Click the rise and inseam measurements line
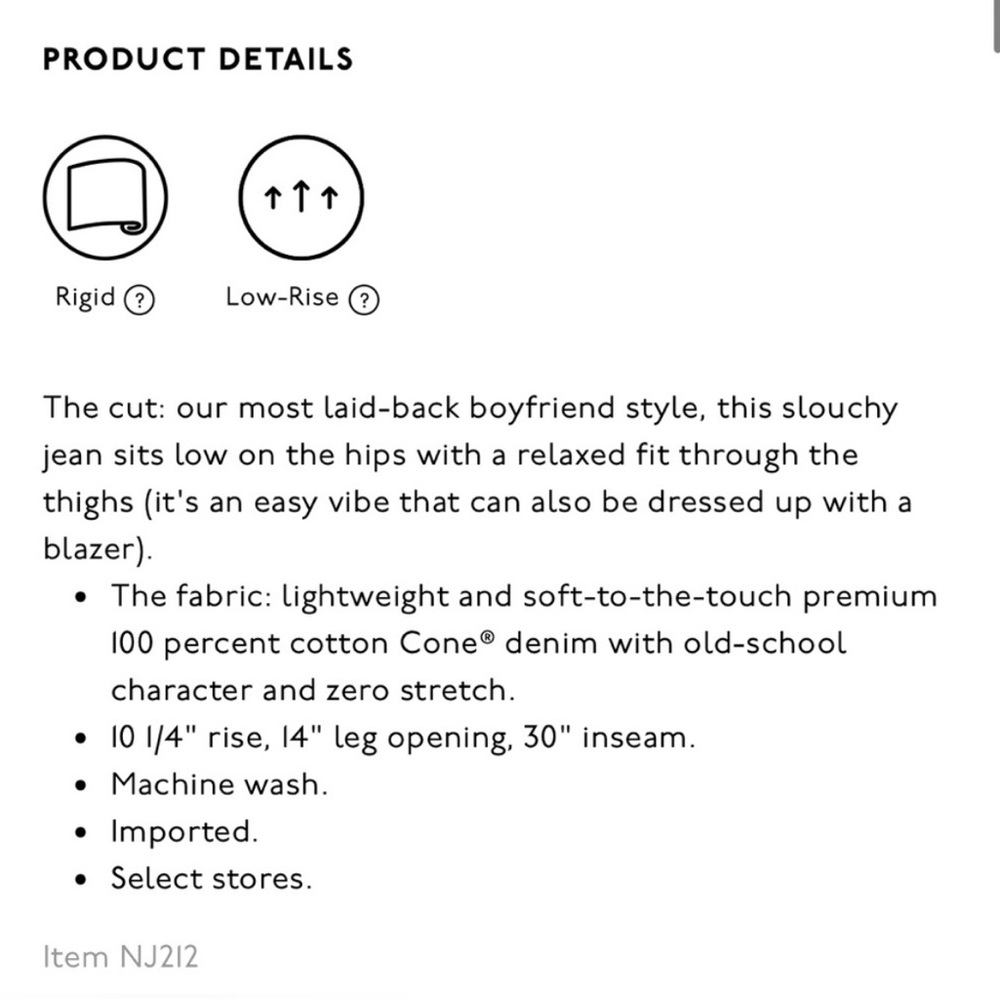1000x1000 pixels. pyautogui.click(x=402, y=737)
